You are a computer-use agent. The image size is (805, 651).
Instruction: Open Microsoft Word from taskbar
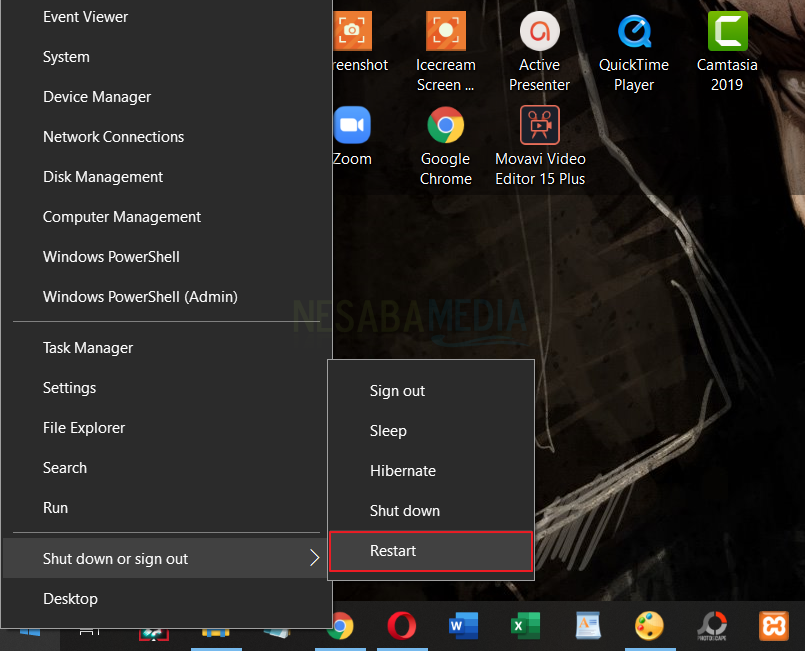(x=463, y=626)
